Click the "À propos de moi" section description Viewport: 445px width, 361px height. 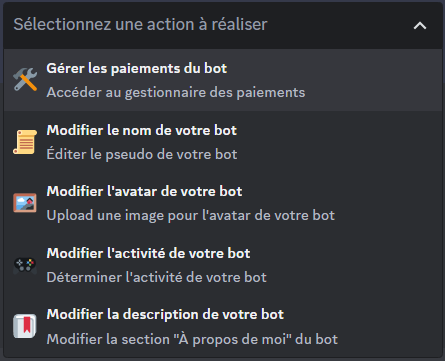point(192,339)
